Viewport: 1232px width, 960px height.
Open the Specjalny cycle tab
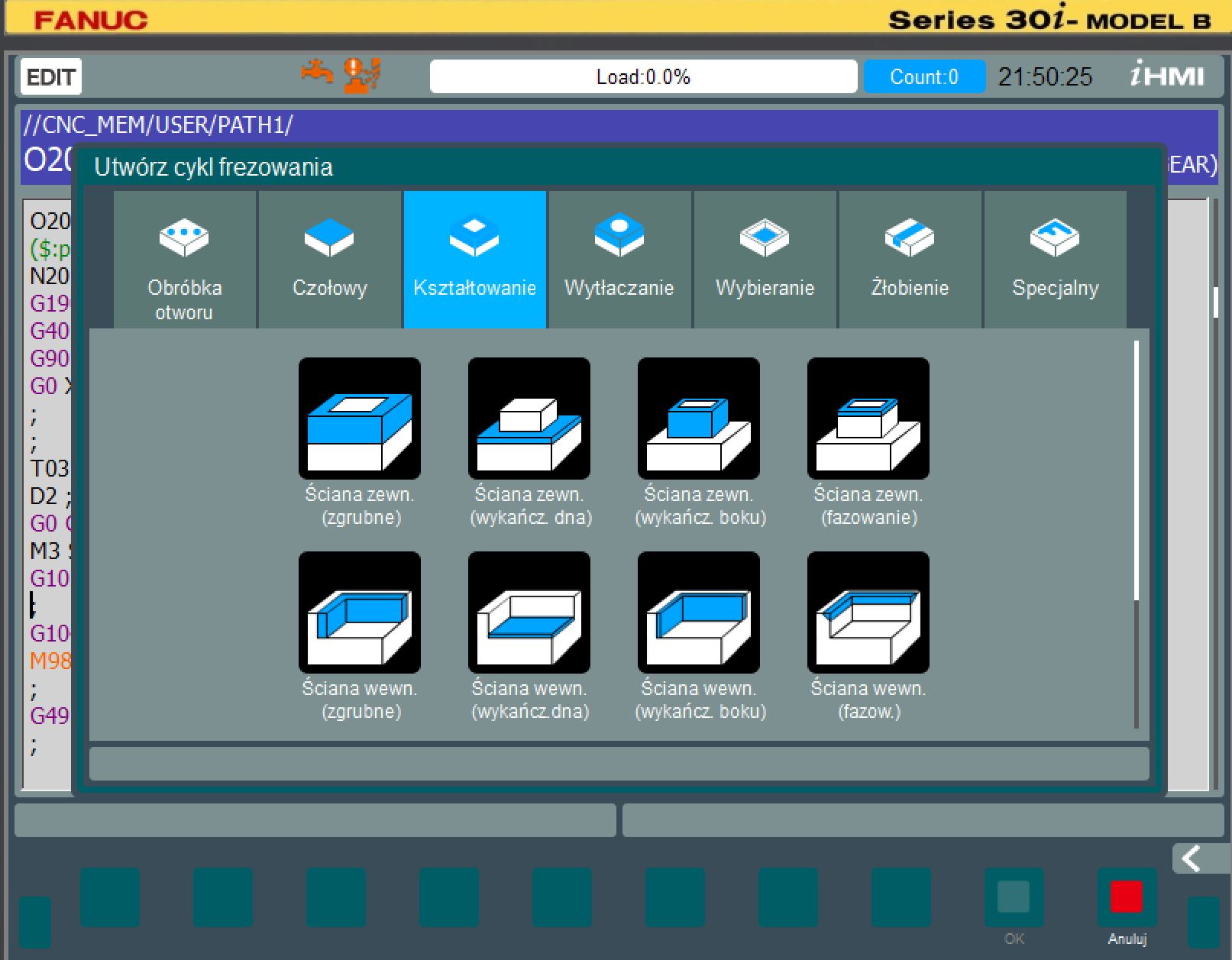click(x=1055, y=260)
